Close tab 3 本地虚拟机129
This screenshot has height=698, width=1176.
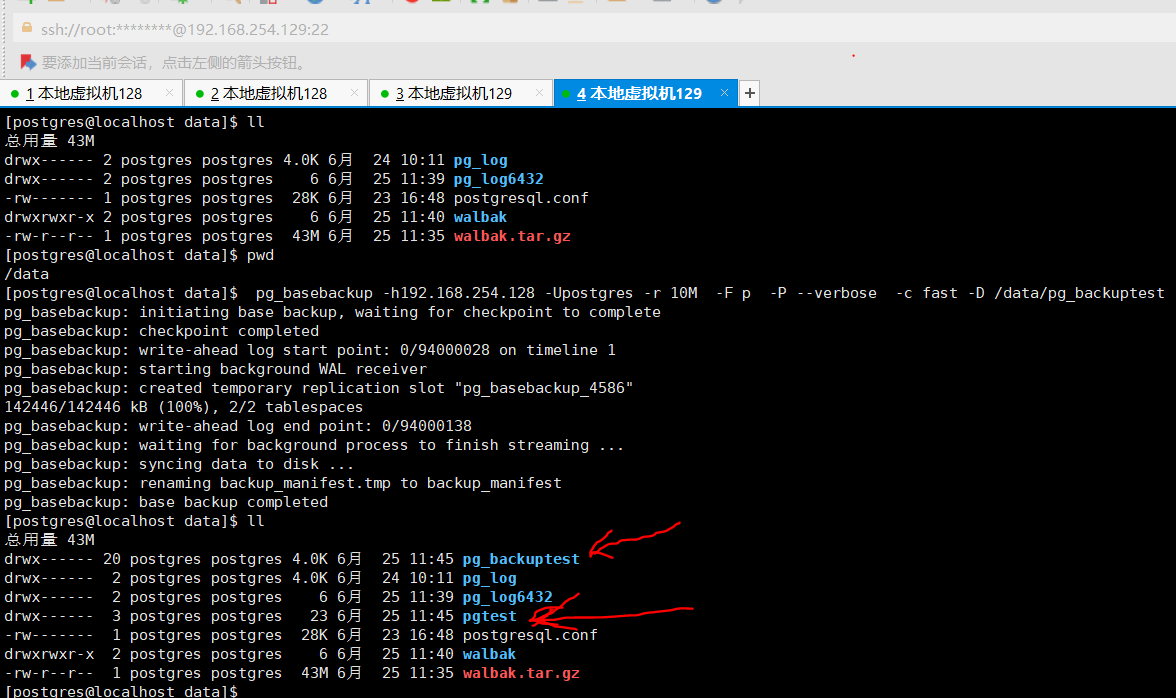[x=539, y=92]
